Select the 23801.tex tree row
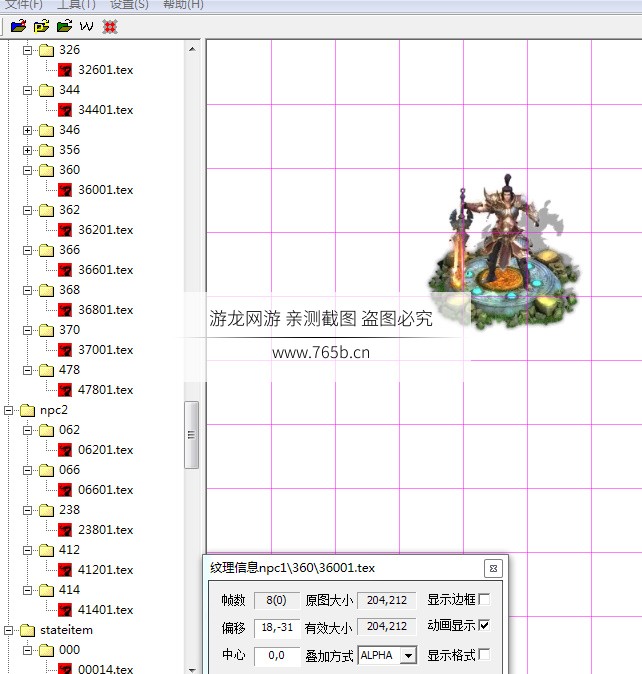 (97, 530)
